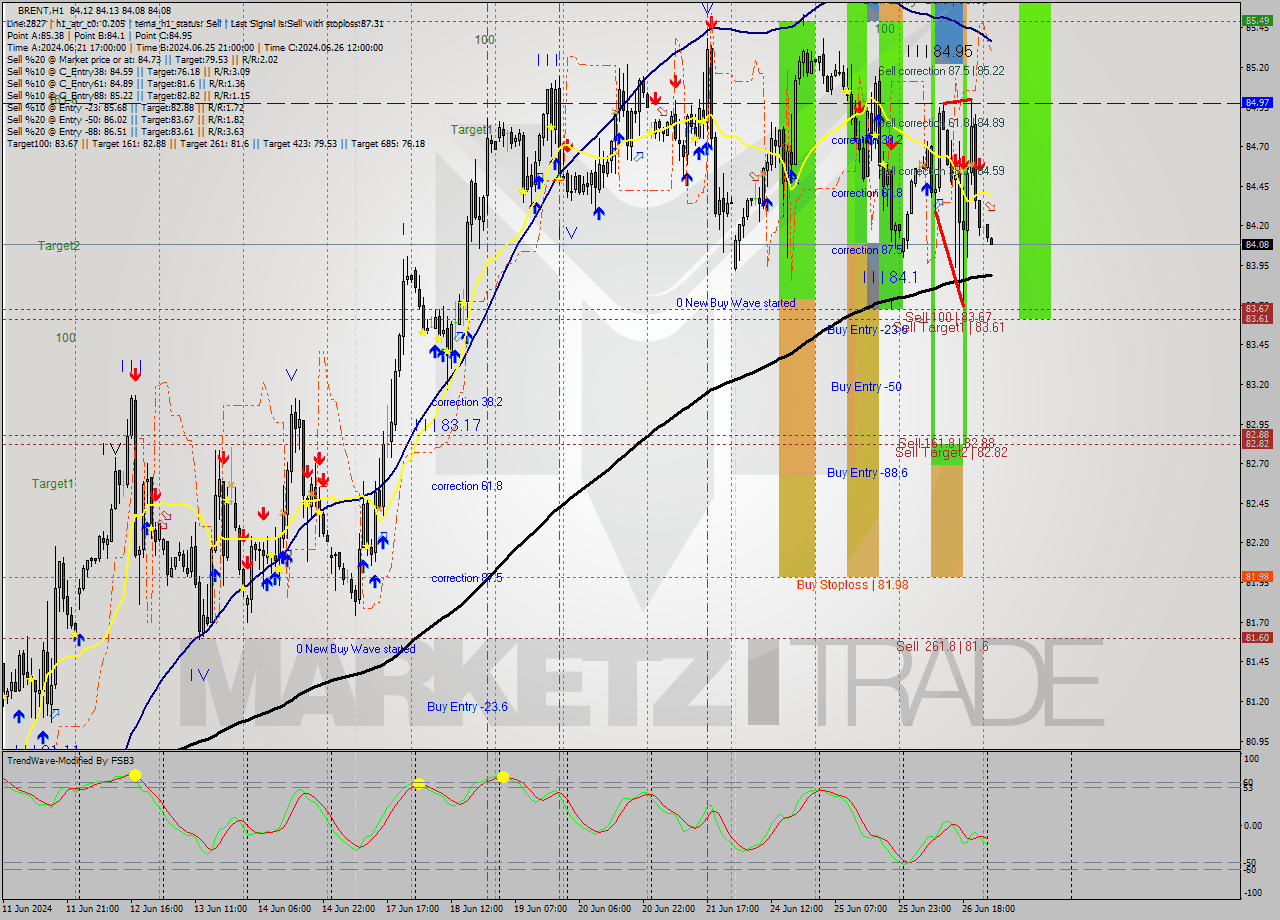This screenshot has height=920, width=1280.
Task: Click the 80.95 value on price axis
Action: pyautogui.click(x=1257, y=741)
